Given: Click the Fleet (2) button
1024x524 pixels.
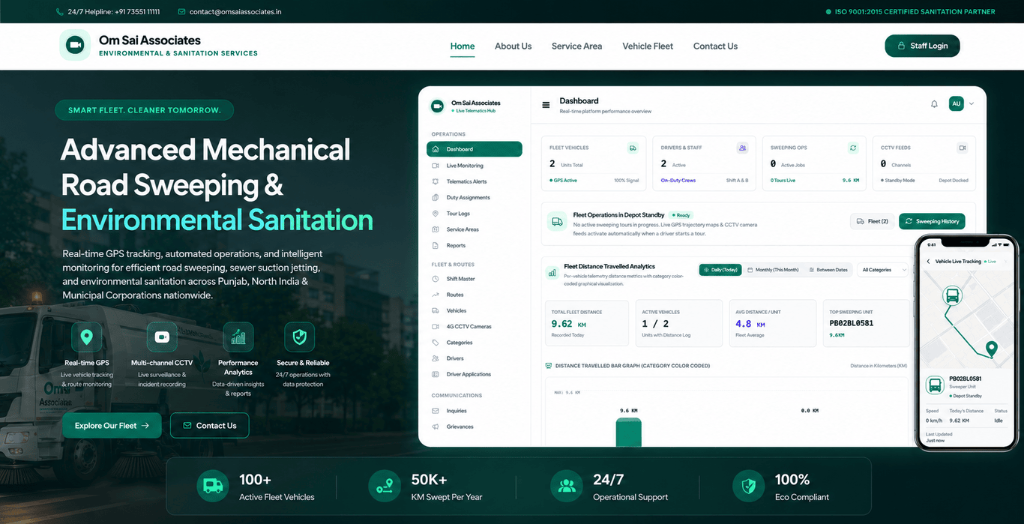Looking at the screenshot, I should (872, 221).
